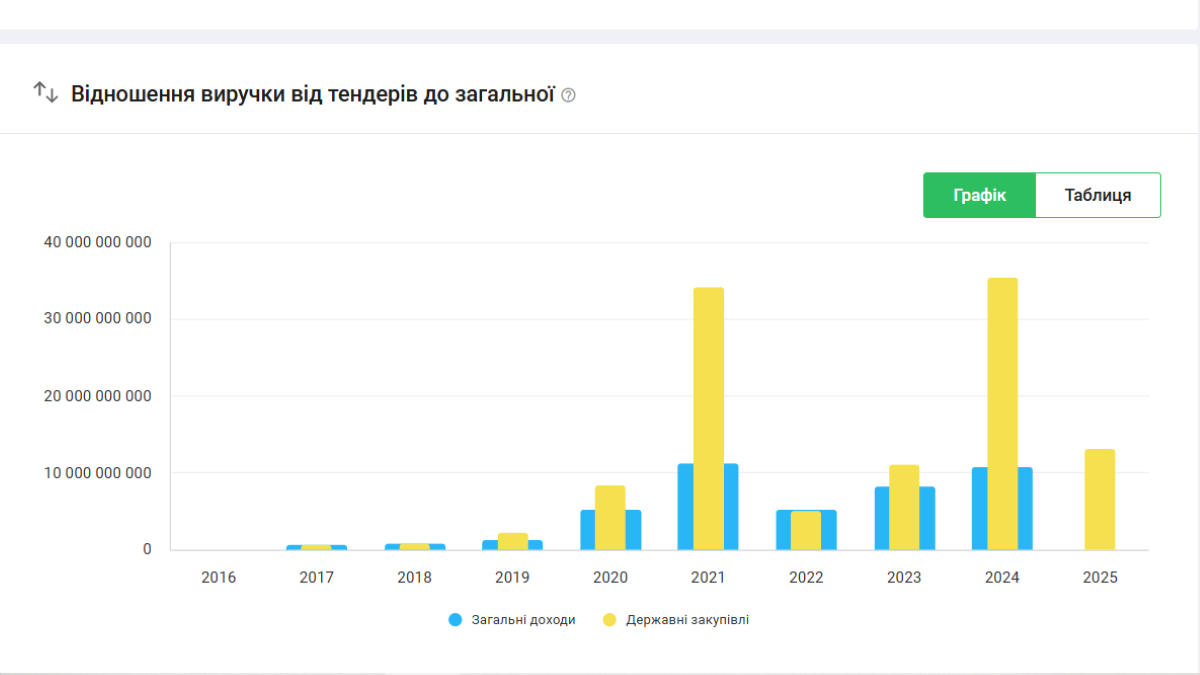The height and width of the screenshot is (675, 1200).
Task: Toggle the Загальні доходи legend label
Action: tap(523, 620)
